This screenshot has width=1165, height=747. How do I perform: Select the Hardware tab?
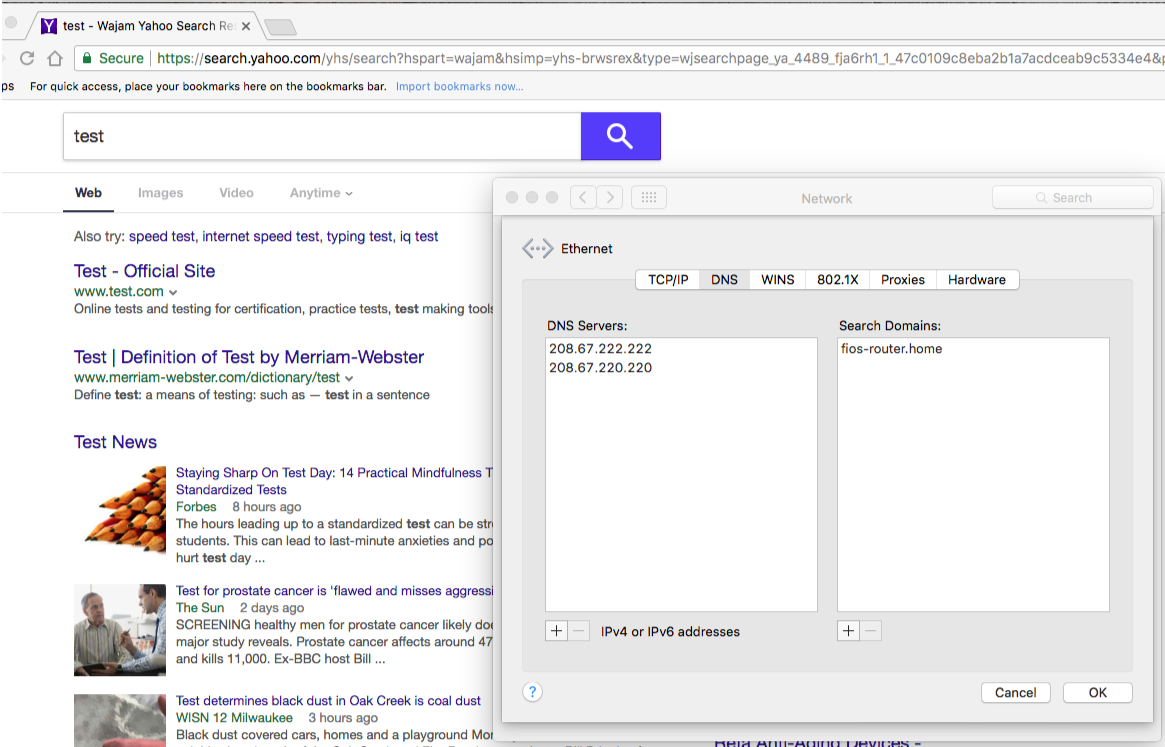[x=977, y=279]
